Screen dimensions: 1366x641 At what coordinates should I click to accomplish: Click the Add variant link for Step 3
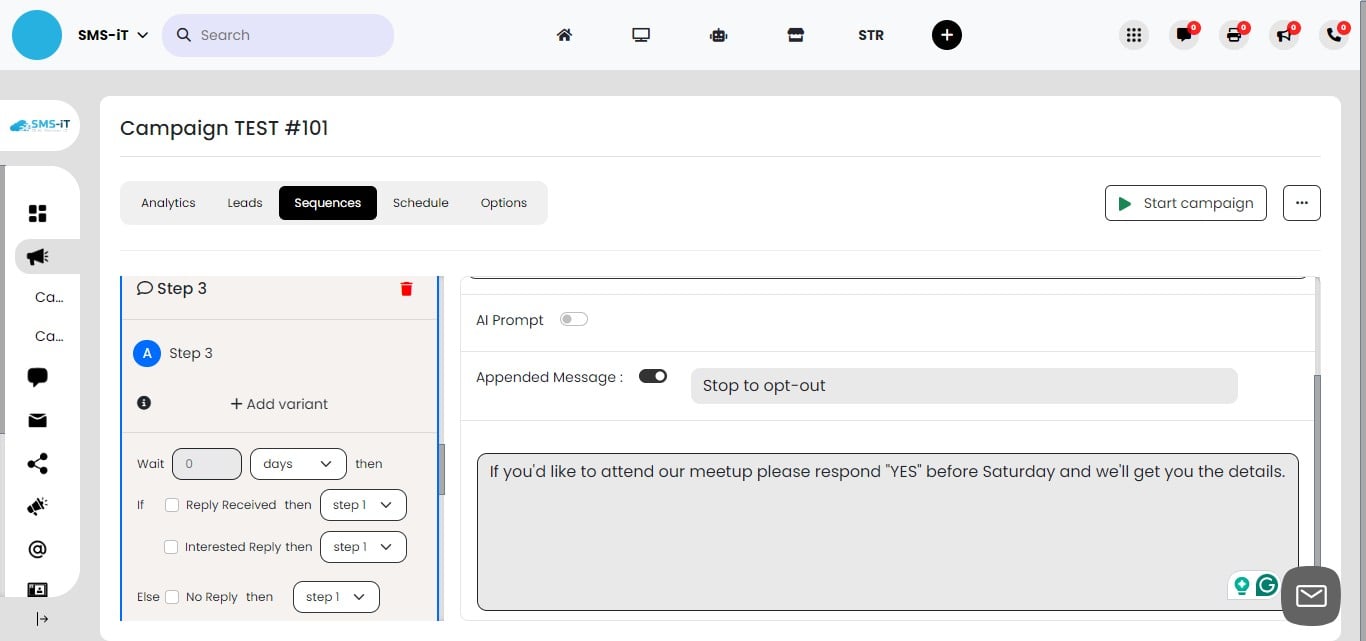[x=278, y=403]
